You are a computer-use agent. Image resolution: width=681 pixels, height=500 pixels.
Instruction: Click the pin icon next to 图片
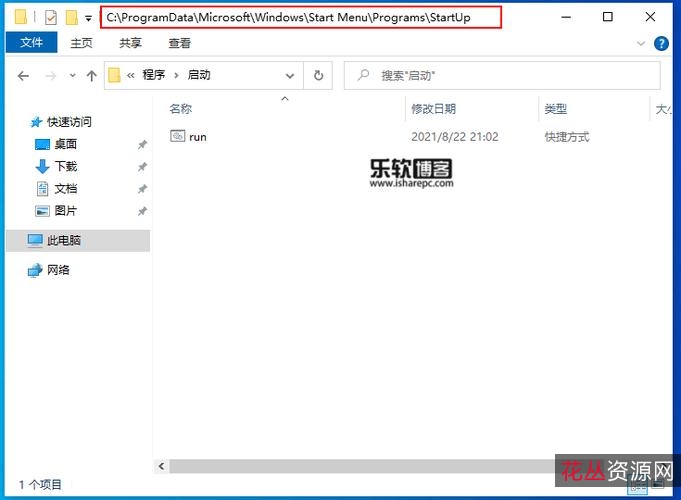142,212
